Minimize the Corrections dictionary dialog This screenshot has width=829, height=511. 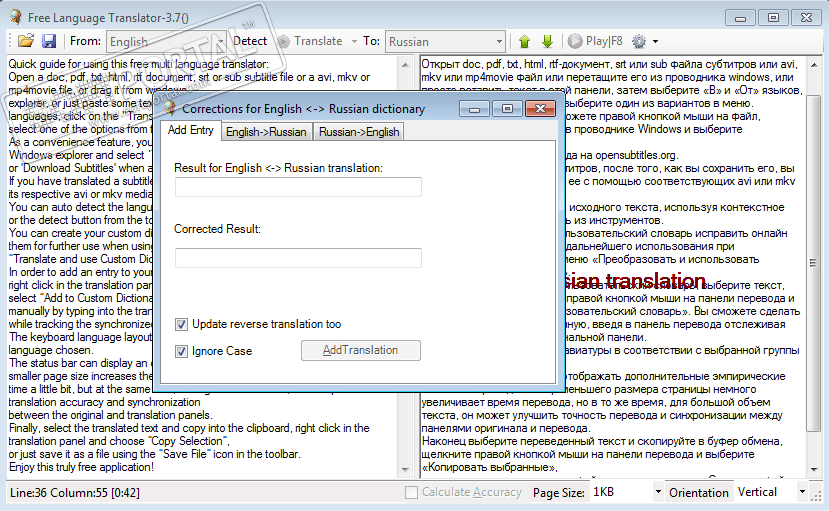click(474, 108)
